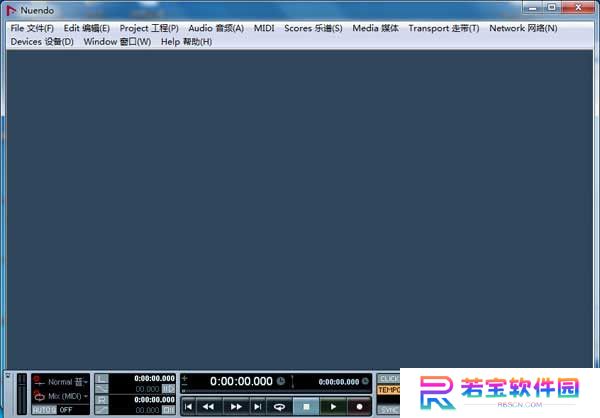Open the Help 帮助(H) menu
Viewport: 600px width, 418px height.
coord(186,42)
